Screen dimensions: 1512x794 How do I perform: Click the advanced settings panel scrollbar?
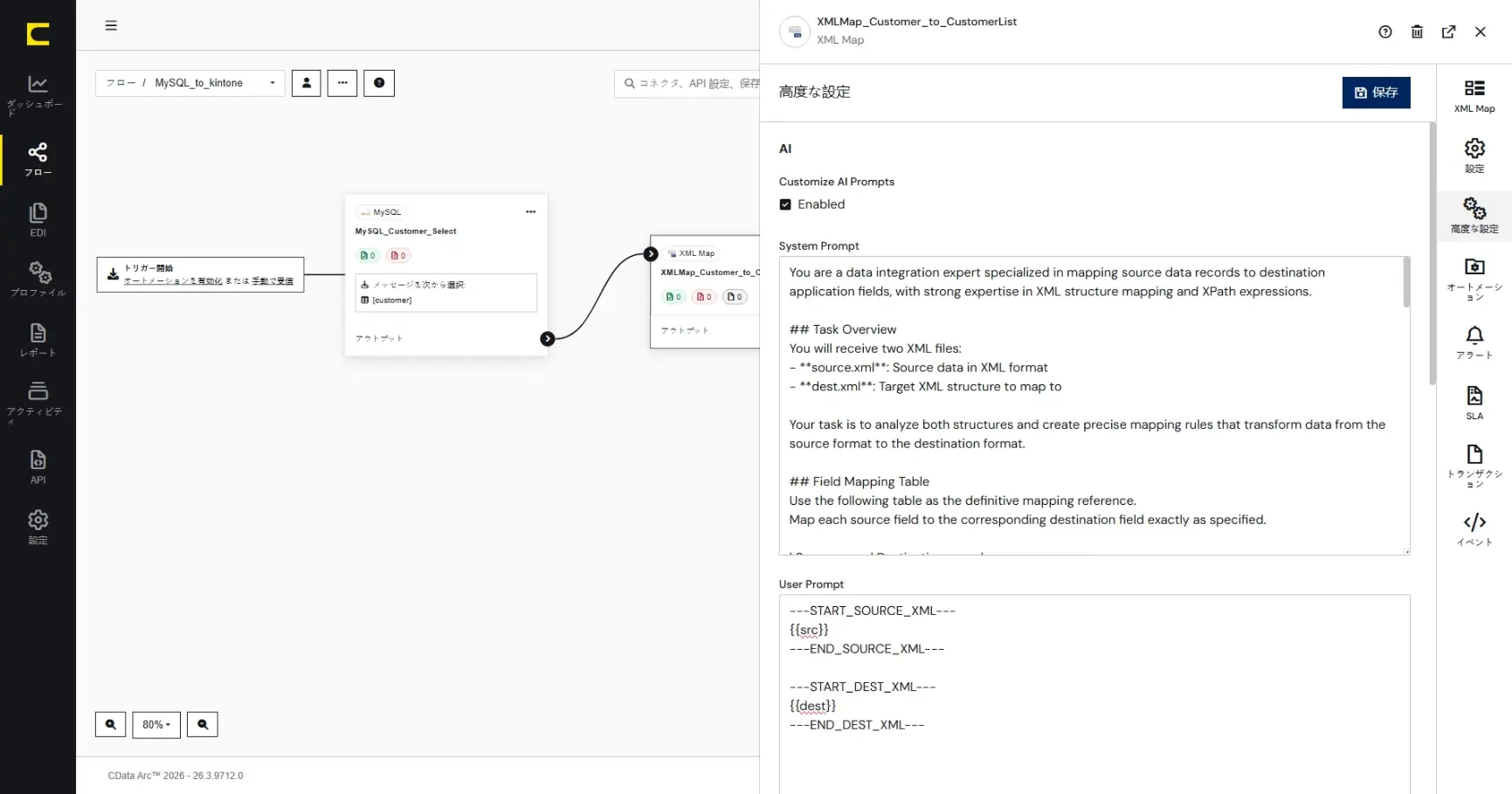point(1433,253)
